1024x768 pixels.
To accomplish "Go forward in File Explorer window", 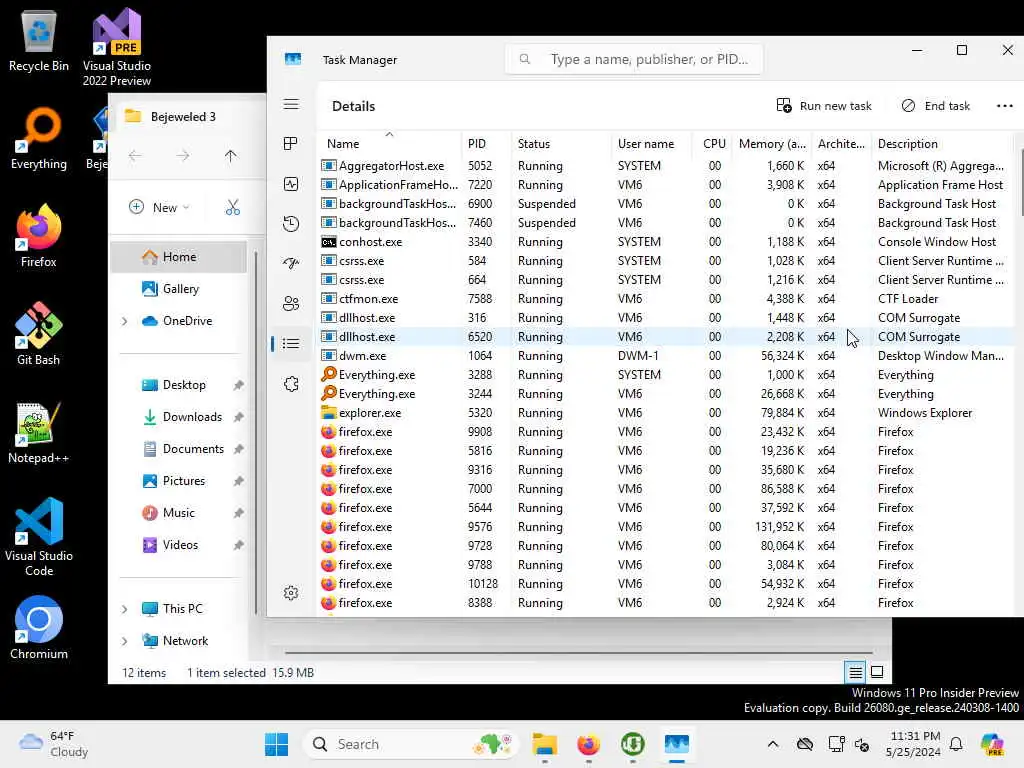I will [x=183, y=155].
